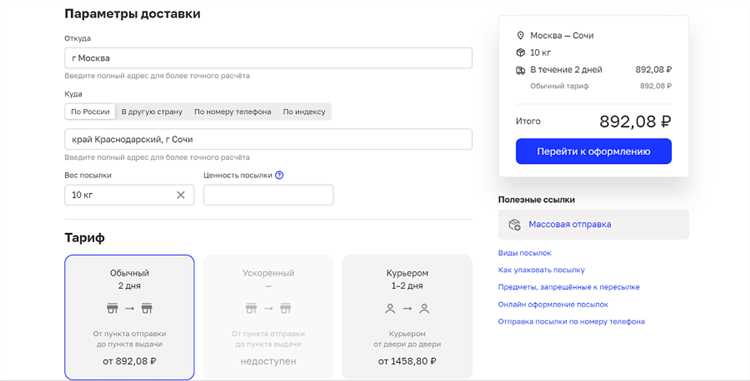
Task: Switch to По номеру телефона tab
Action: coord(232,112)
